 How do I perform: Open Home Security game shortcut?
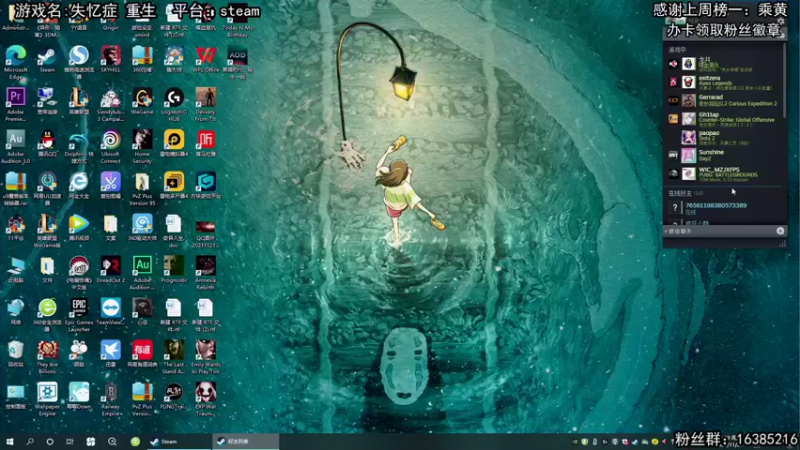click(142, 146)
